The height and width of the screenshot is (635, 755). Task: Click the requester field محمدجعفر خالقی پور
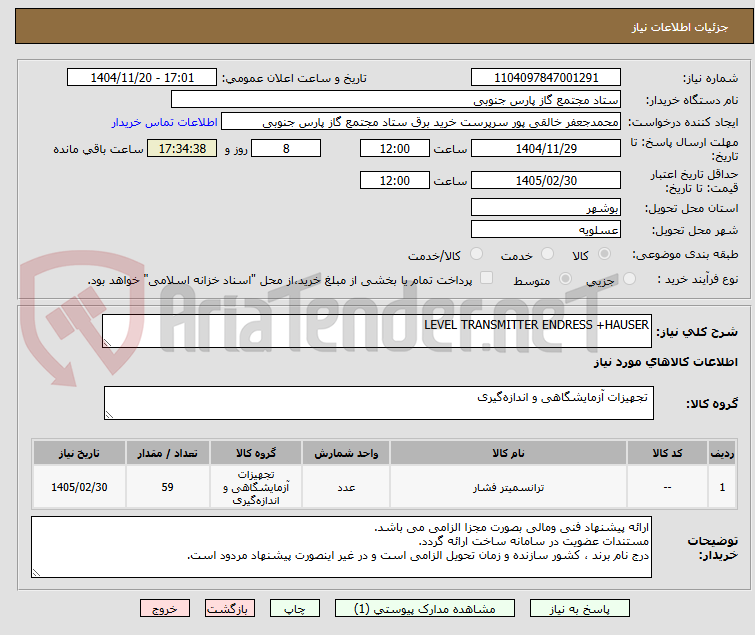421,122
